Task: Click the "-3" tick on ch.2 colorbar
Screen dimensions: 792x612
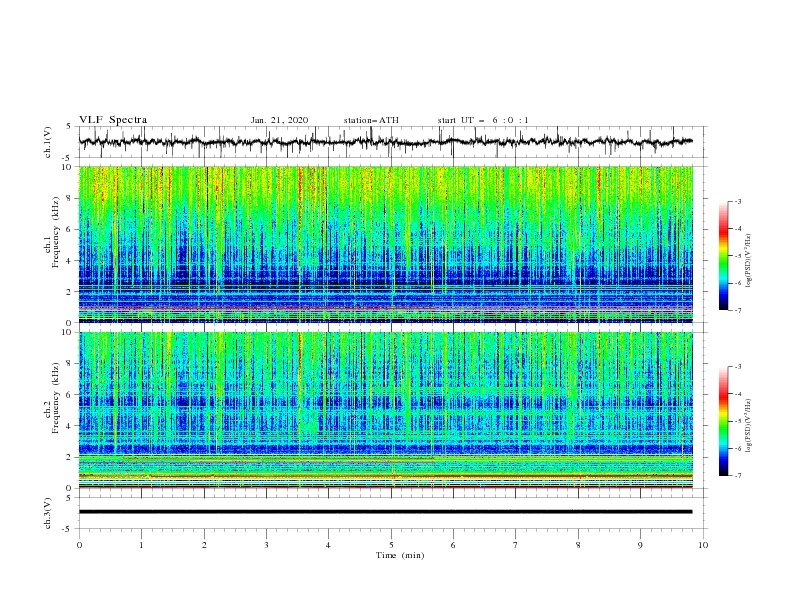Action: [x=737, y=367]
